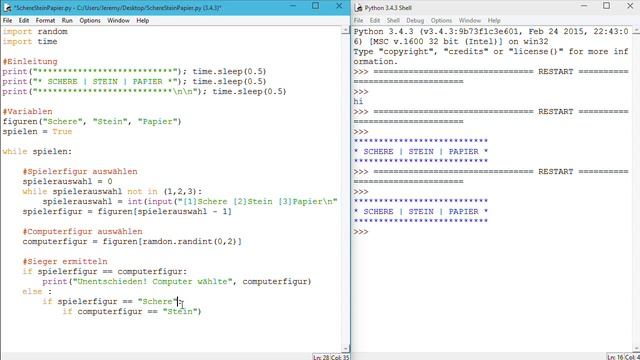The image size is (640, 360).
Task: Open File menu in Python Shell
Action: tap(358, 20)
